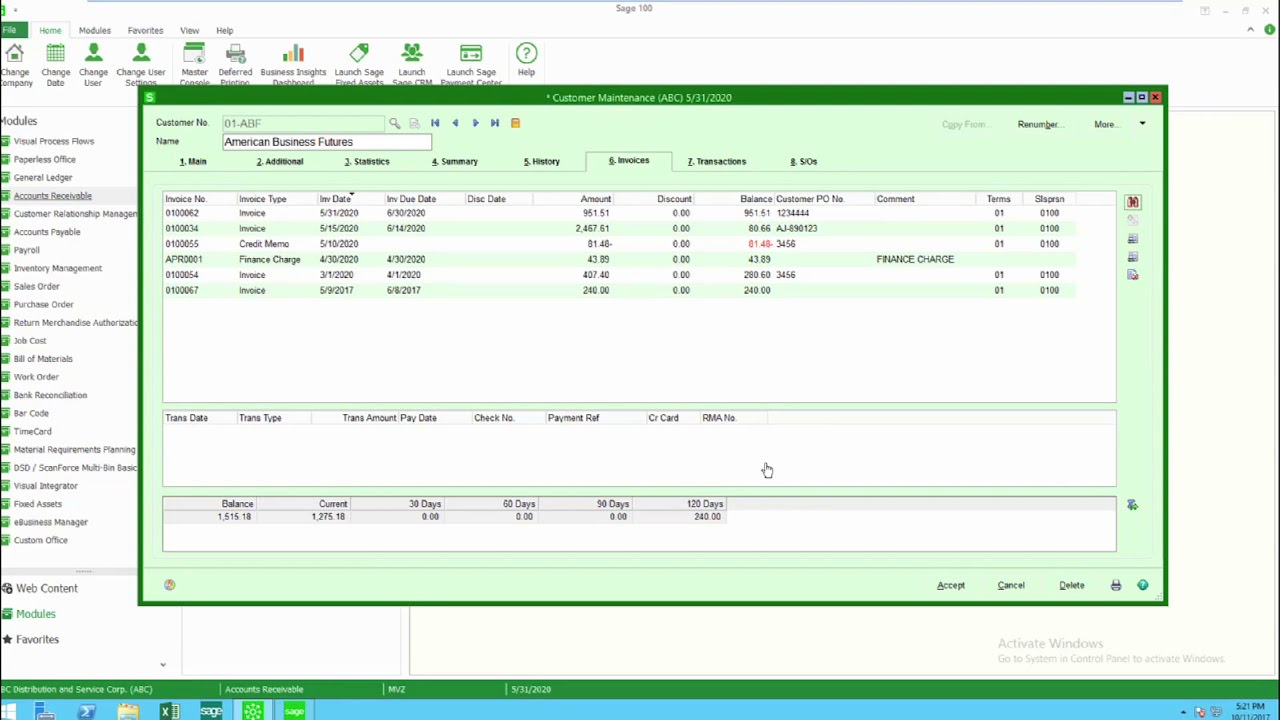Open General Ledger module in sidebar
The width and height of the screenshot is (1280, 720).
pyautogui.click(x=43, y=178)
